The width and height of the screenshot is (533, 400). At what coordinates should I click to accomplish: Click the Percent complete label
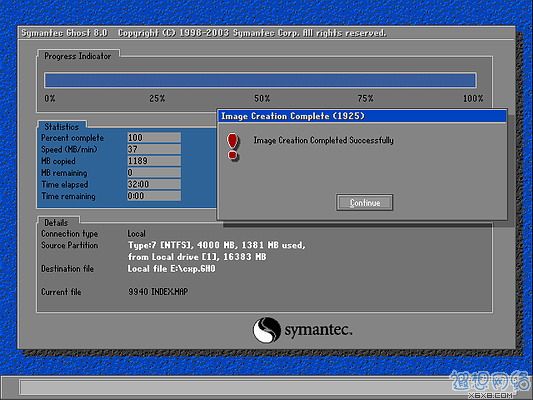[72, 138]
